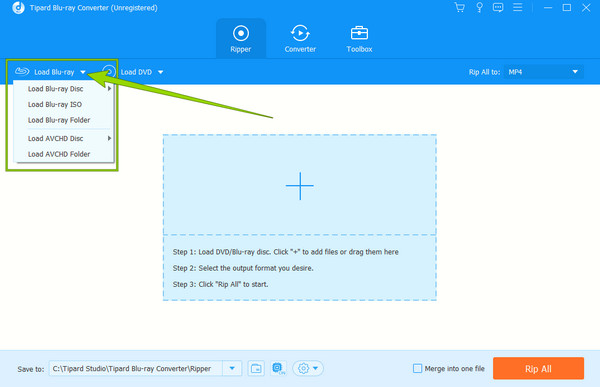Collapse the Load Blu-ray dropdown arrow
The image size is (600, 387).
83,72
